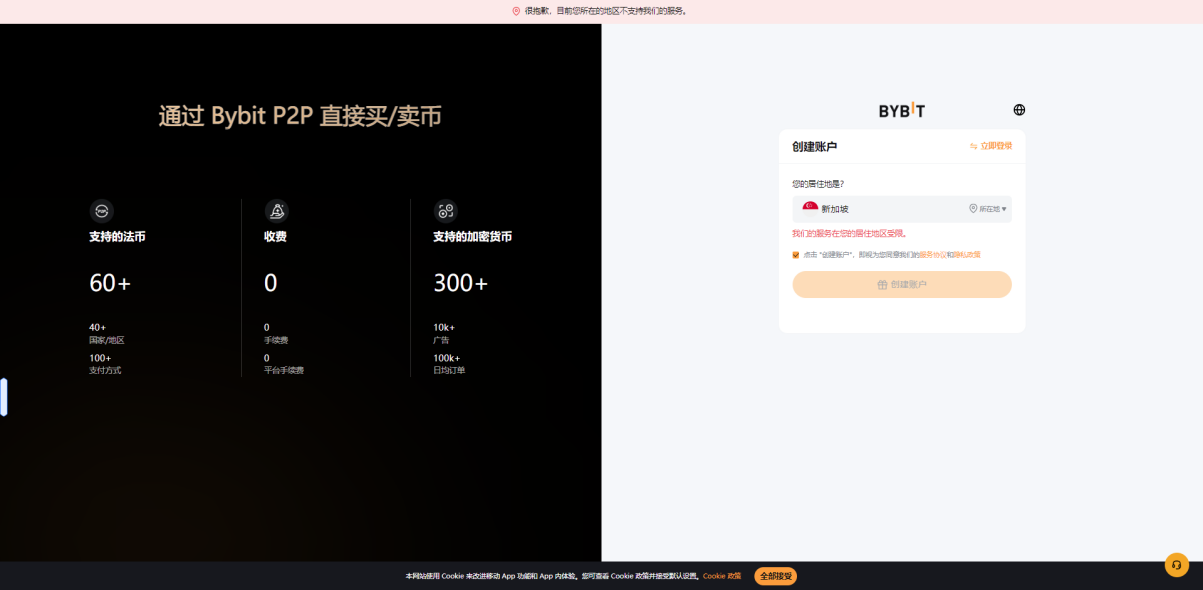Click the 您的居住地是? question text
Image resolution: width=1203 pixels, height=590 pixels.
818,184
